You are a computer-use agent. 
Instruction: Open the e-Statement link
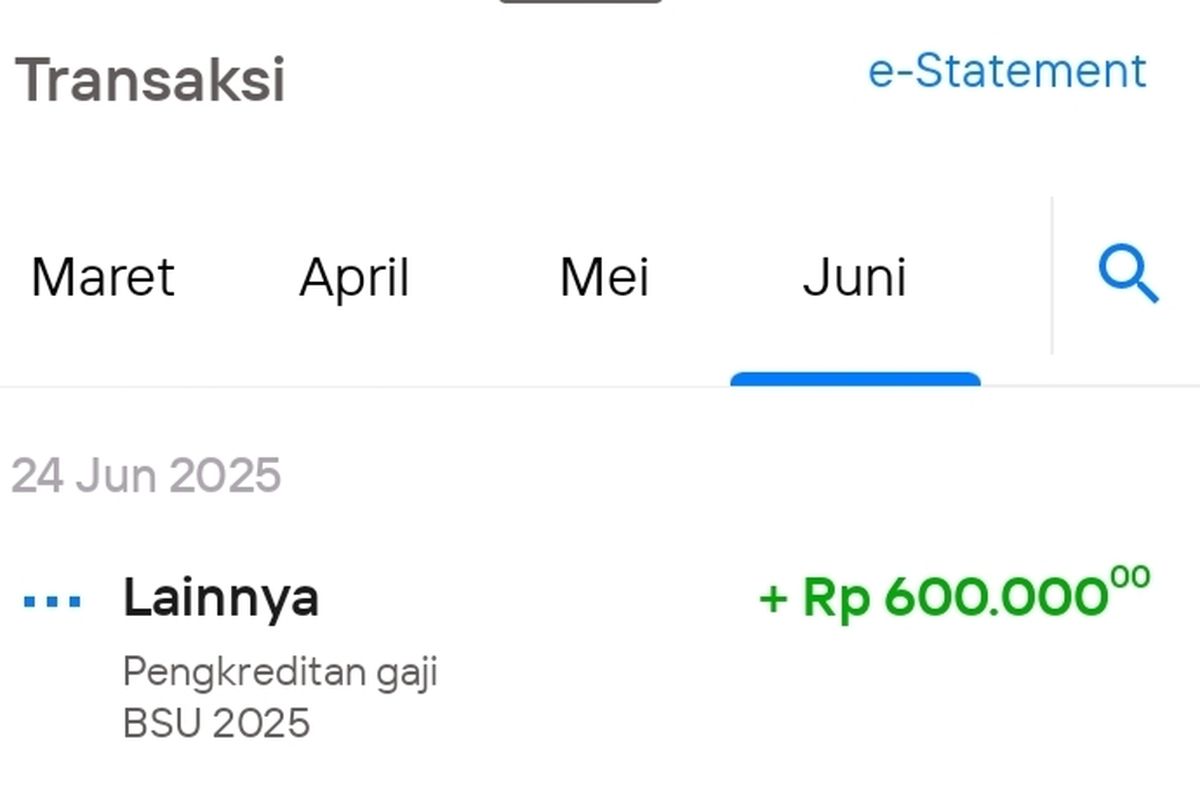[1006, 71]
